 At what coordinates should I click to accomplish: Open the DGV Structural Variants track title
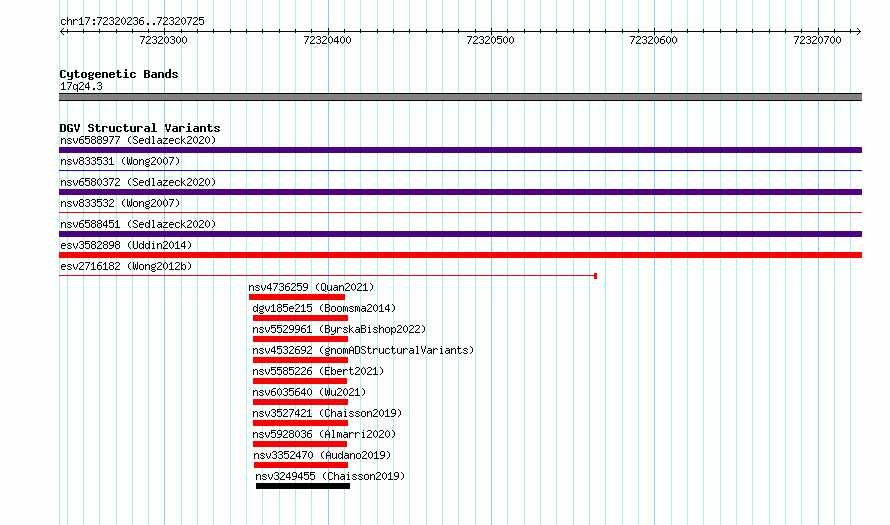point(140,128)
